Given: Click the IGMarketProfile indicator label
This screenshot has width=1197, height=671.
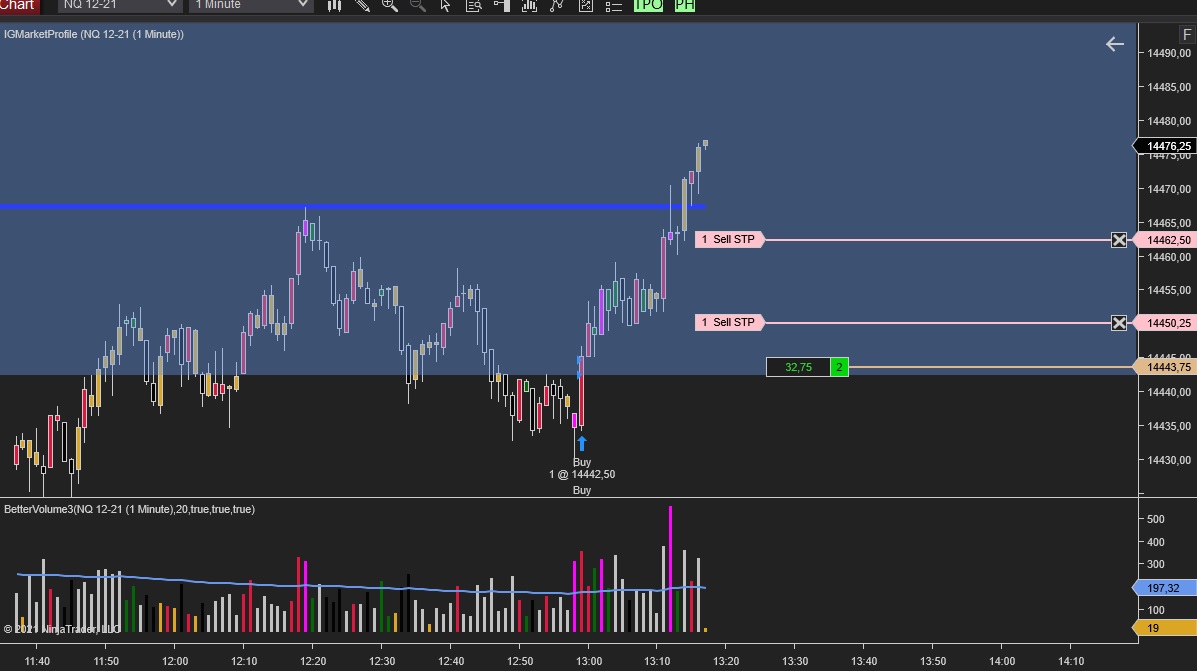Looking at the screenshot, I should coord(94,34).
